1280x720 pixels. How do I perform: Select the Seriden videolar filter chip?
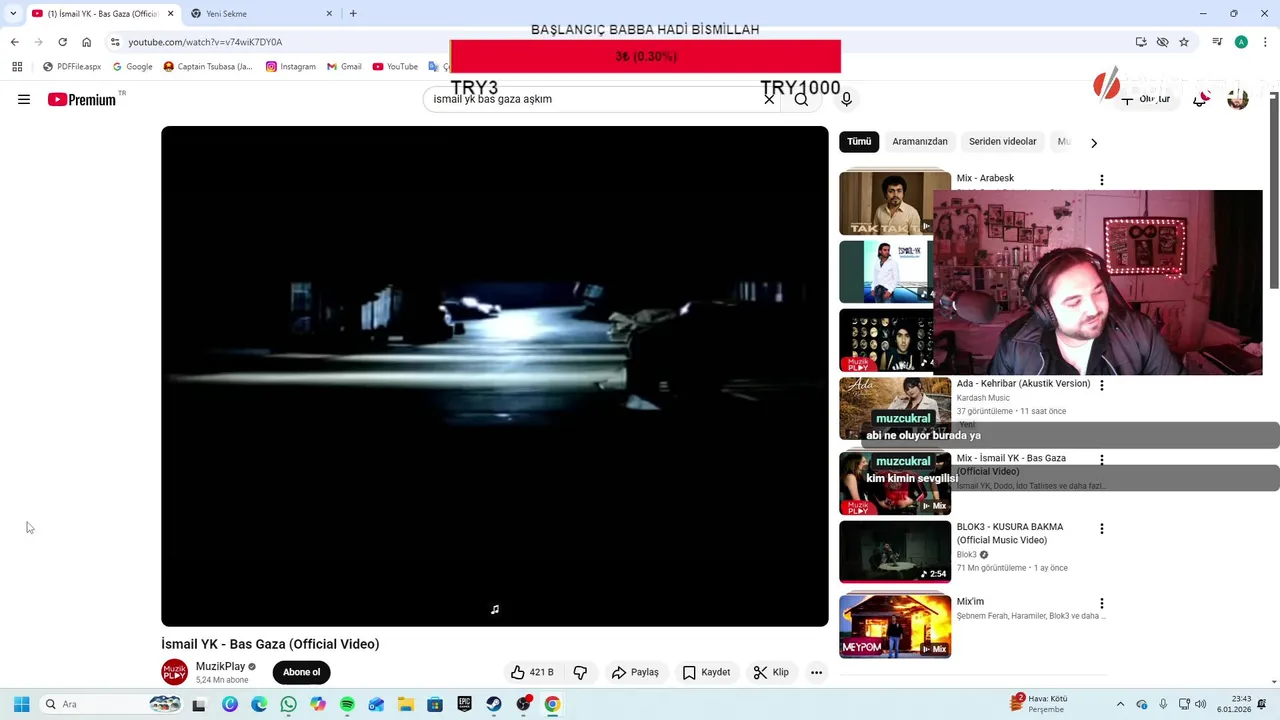1002,142
